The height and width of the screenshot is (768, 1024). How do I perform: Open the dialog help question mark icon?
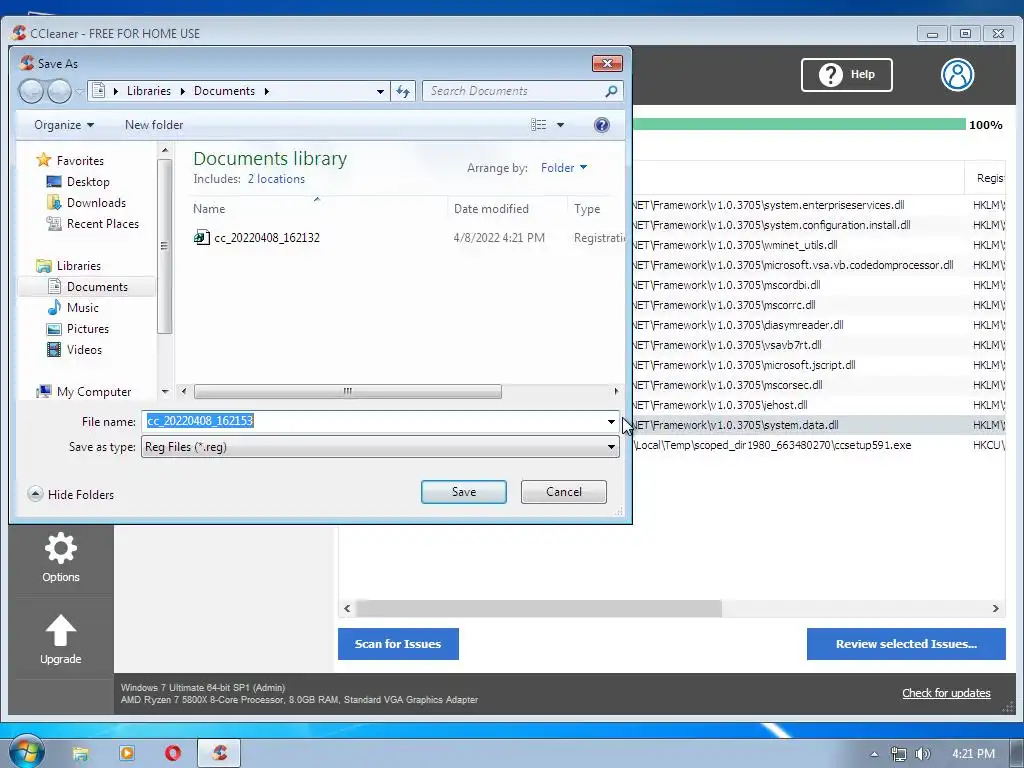point(601,125)
